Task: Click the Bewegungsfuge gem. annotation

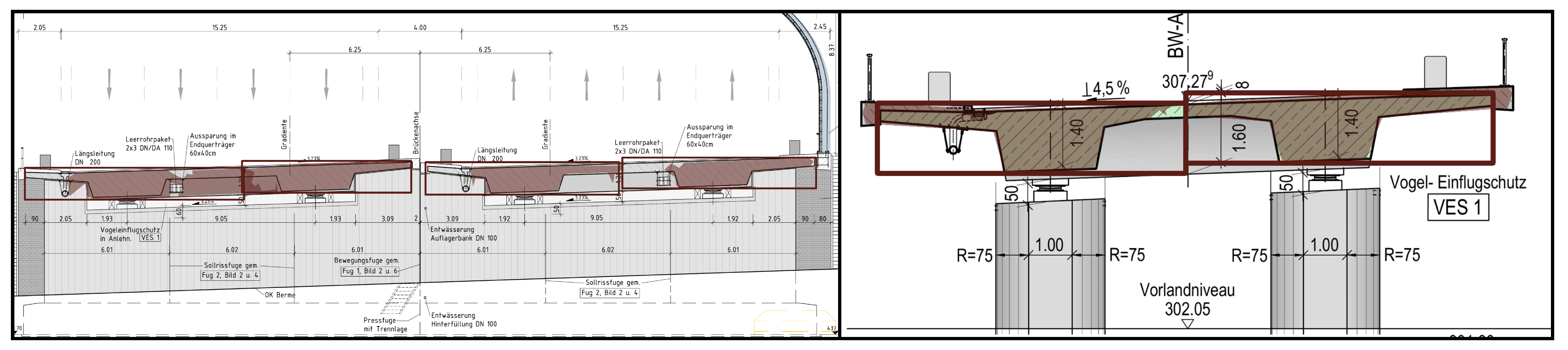Action: [x=367, y=260]
